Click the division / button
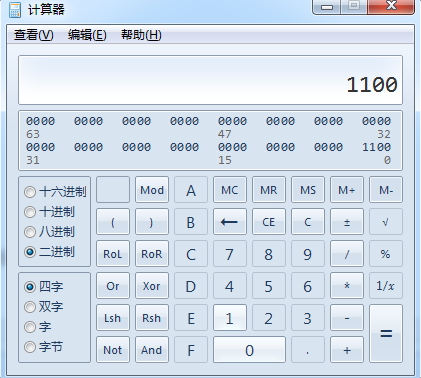 (x=347, y=254)
